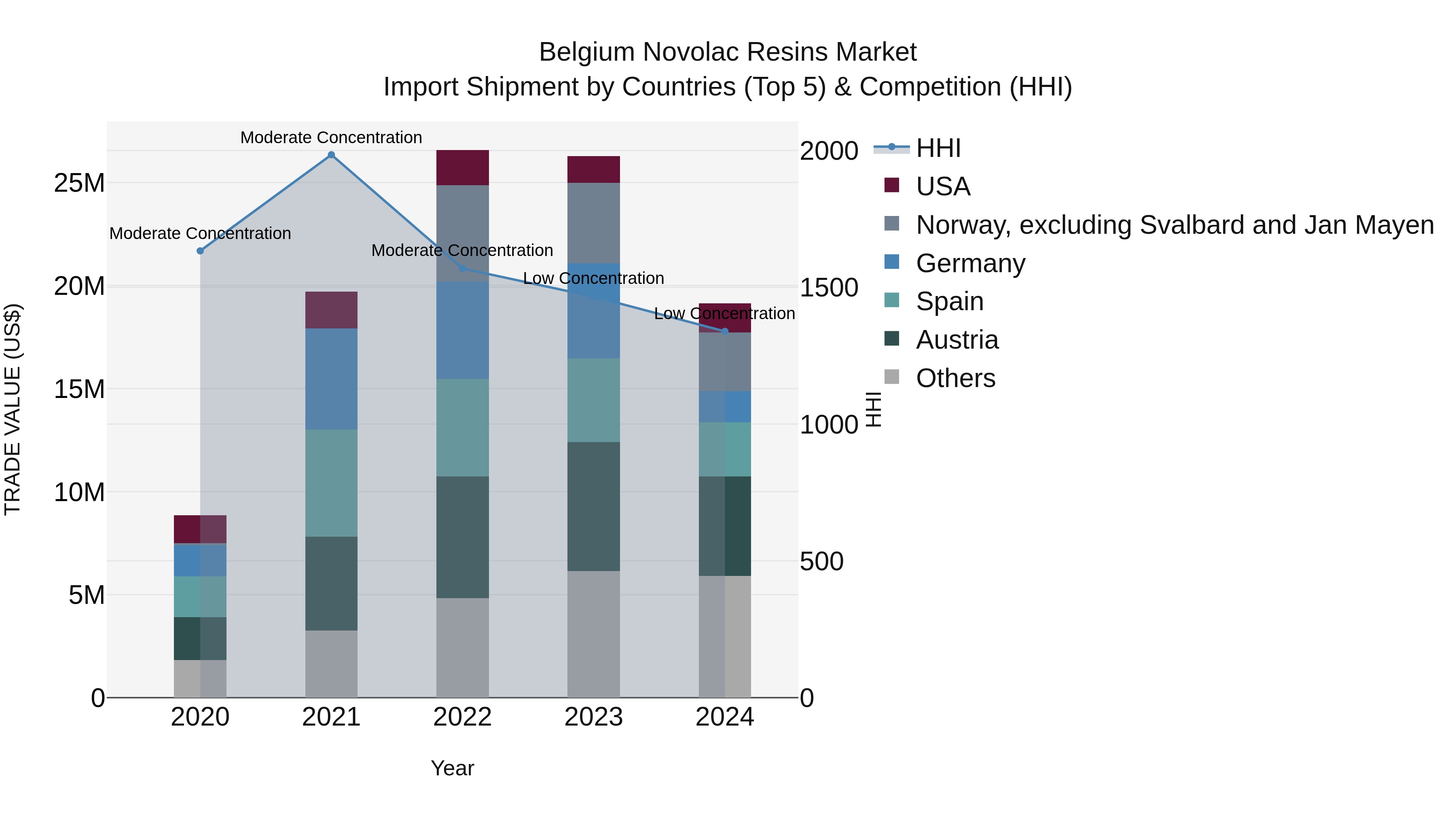Screen dimensions: 1456x819
Task: Click the Norway legend color swatch
Action: point(891,224)
